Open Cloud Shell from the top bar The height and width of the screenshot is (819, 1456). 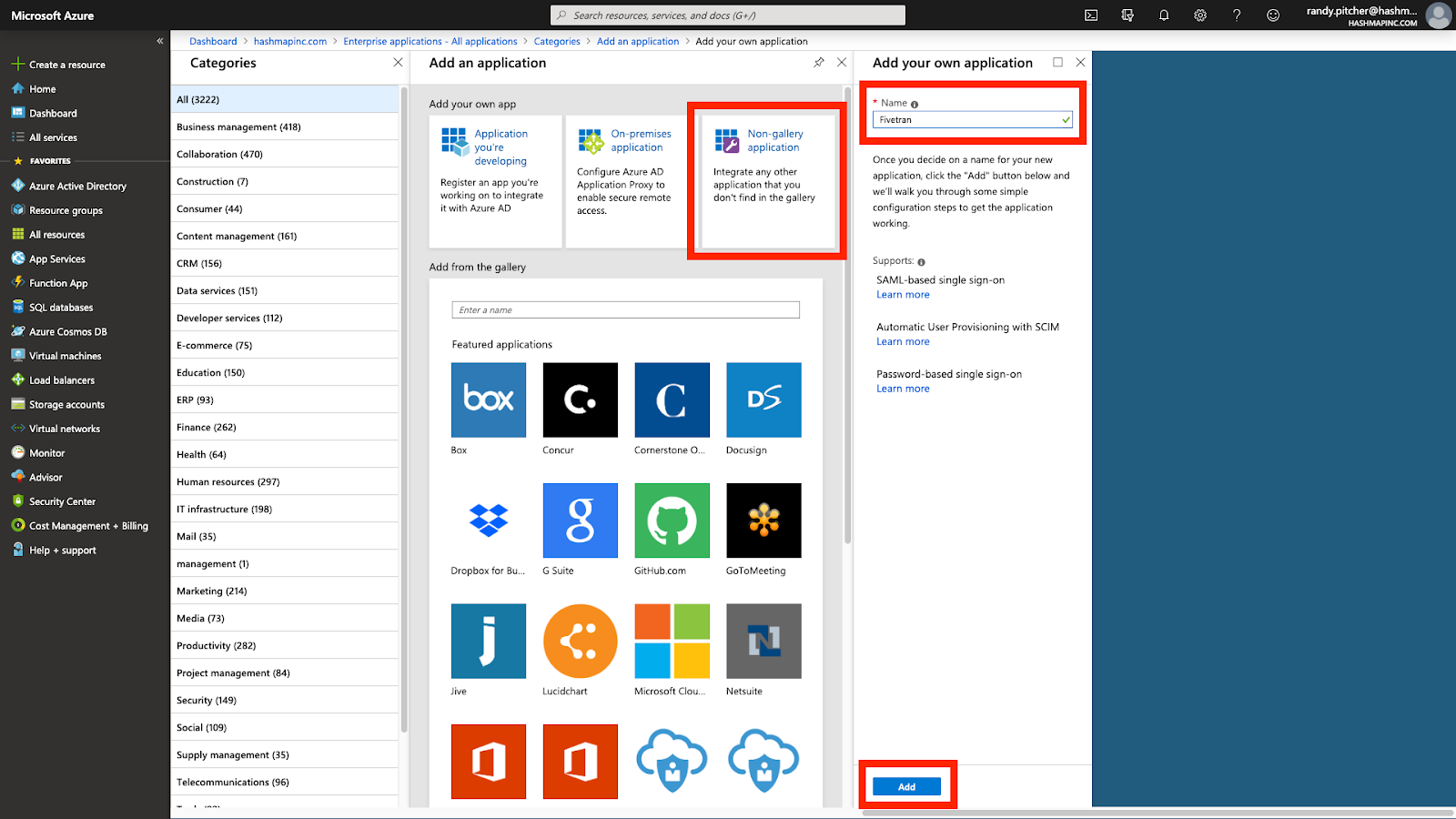pos(1091,15)
